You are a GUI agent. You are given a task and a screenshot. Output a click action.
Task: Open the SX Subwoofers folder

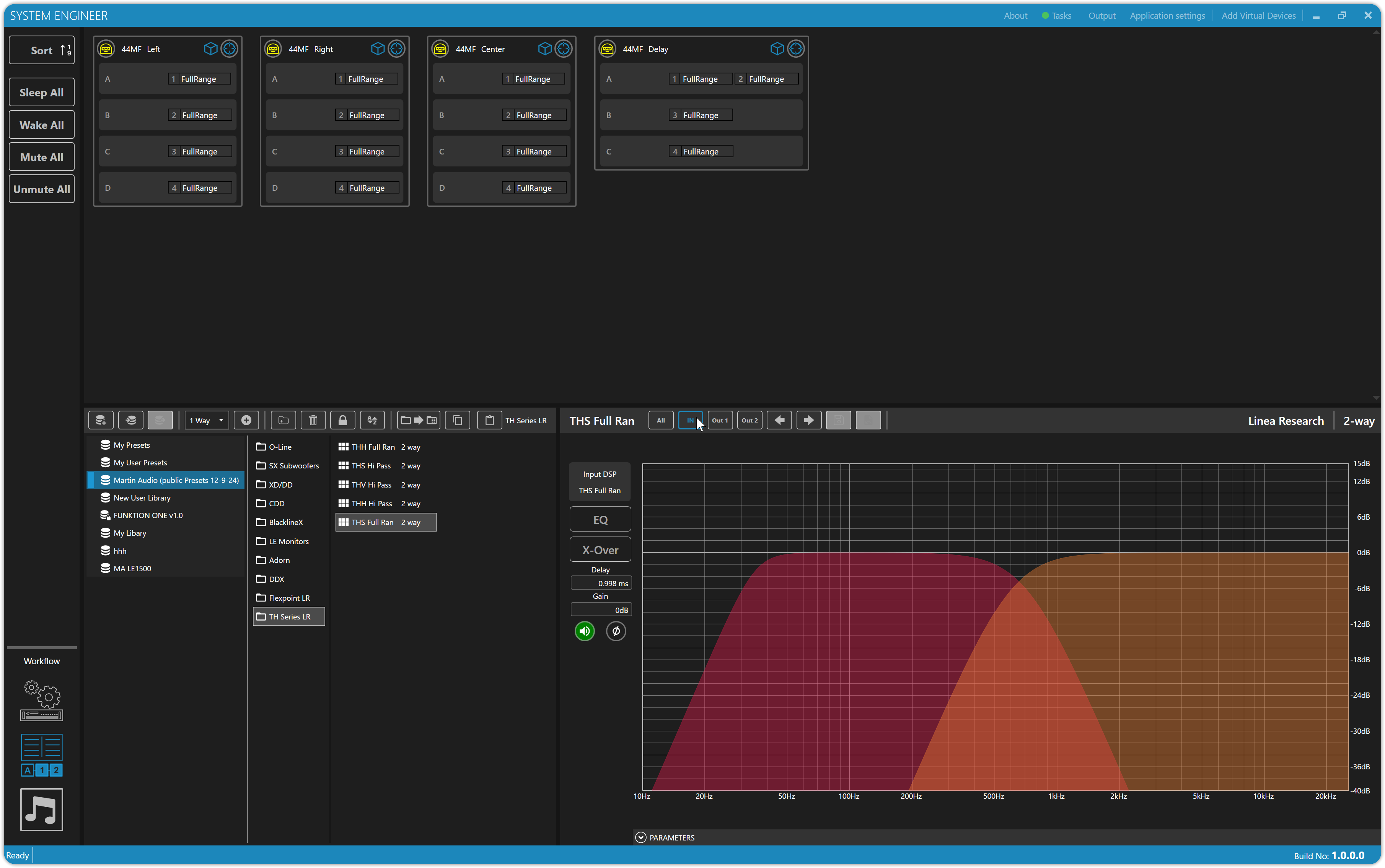[288, 466]
